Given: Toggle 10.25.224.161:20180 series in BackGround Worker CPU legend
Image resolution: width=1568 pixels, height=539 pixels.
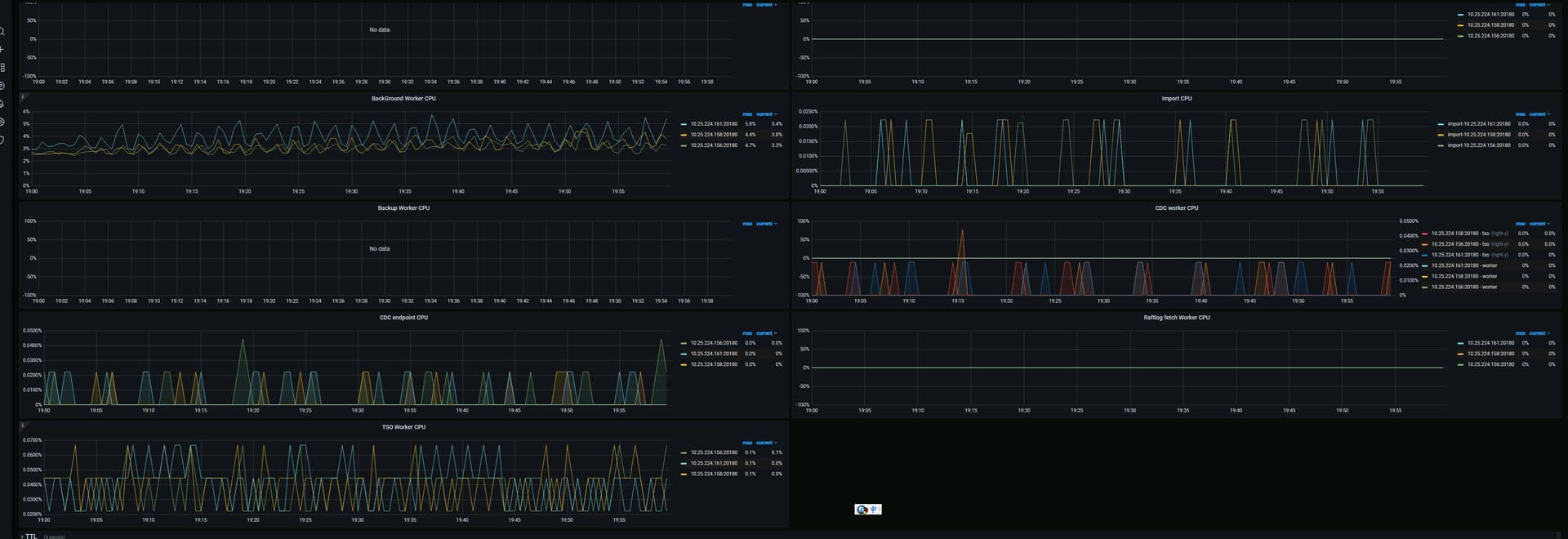Looking at the screenshot, I should [713, 124].
